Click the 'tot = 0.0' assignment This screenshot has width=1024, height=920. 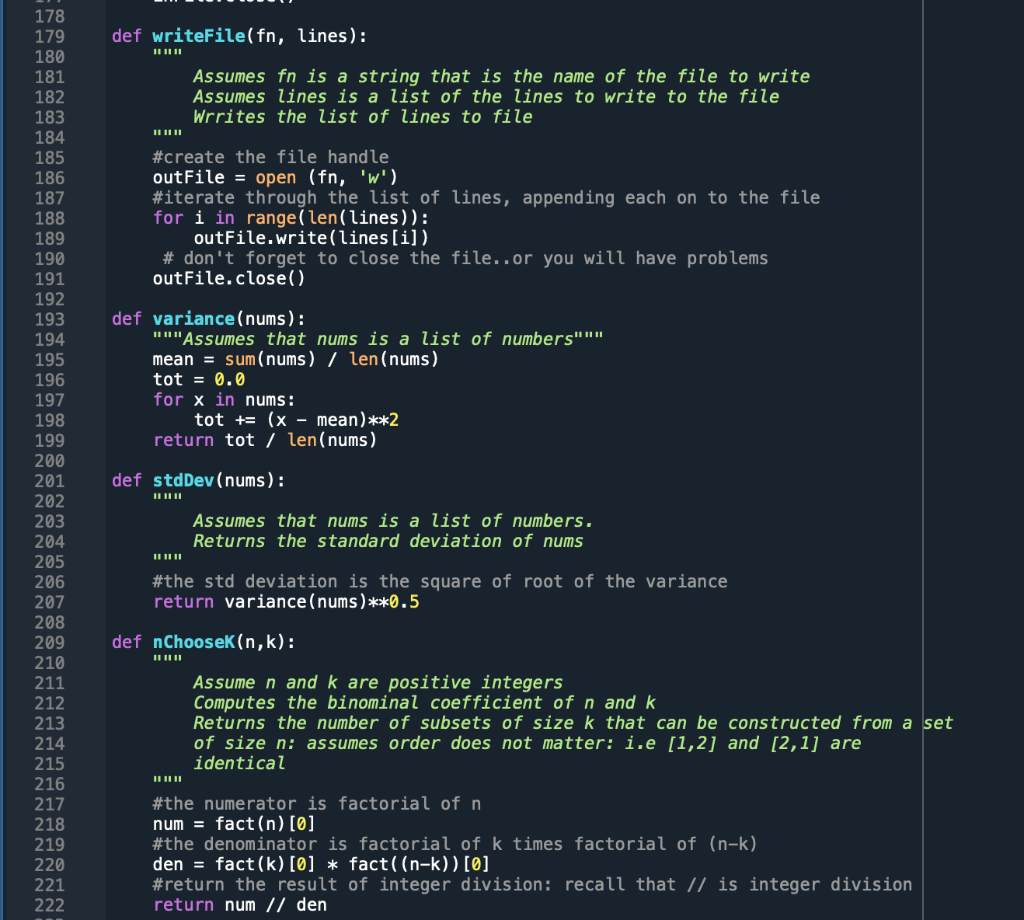(x=199, y=379)
